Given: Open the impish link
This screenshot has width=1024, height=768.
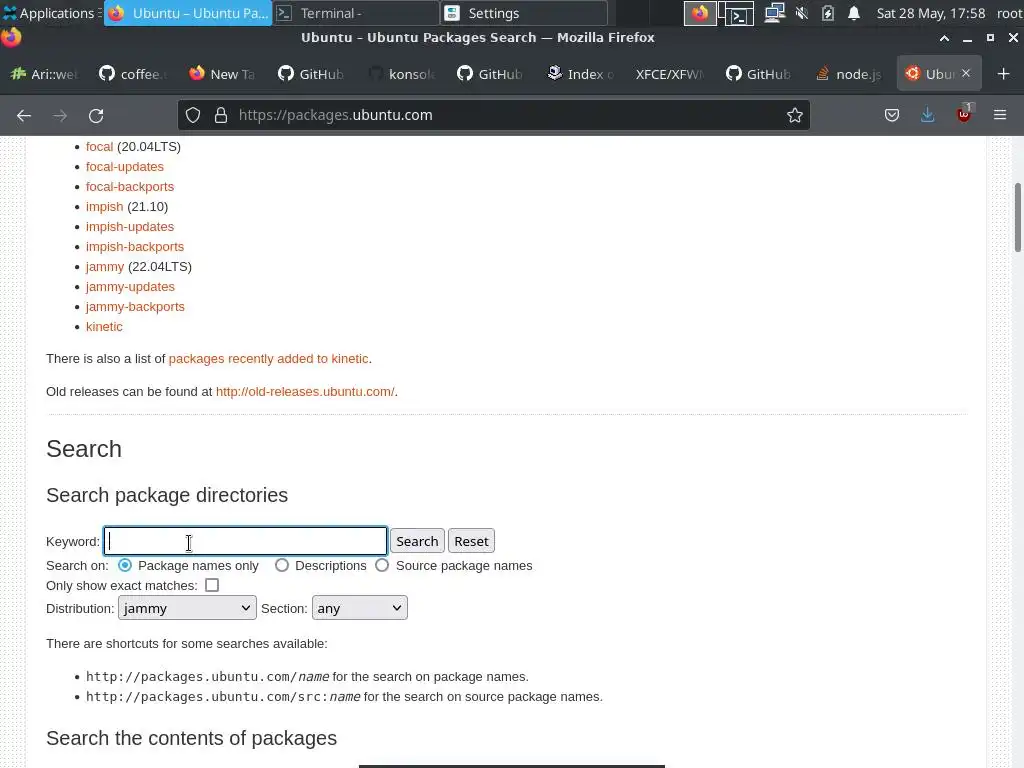Looking at the screenshot, I should coord(104,207).
